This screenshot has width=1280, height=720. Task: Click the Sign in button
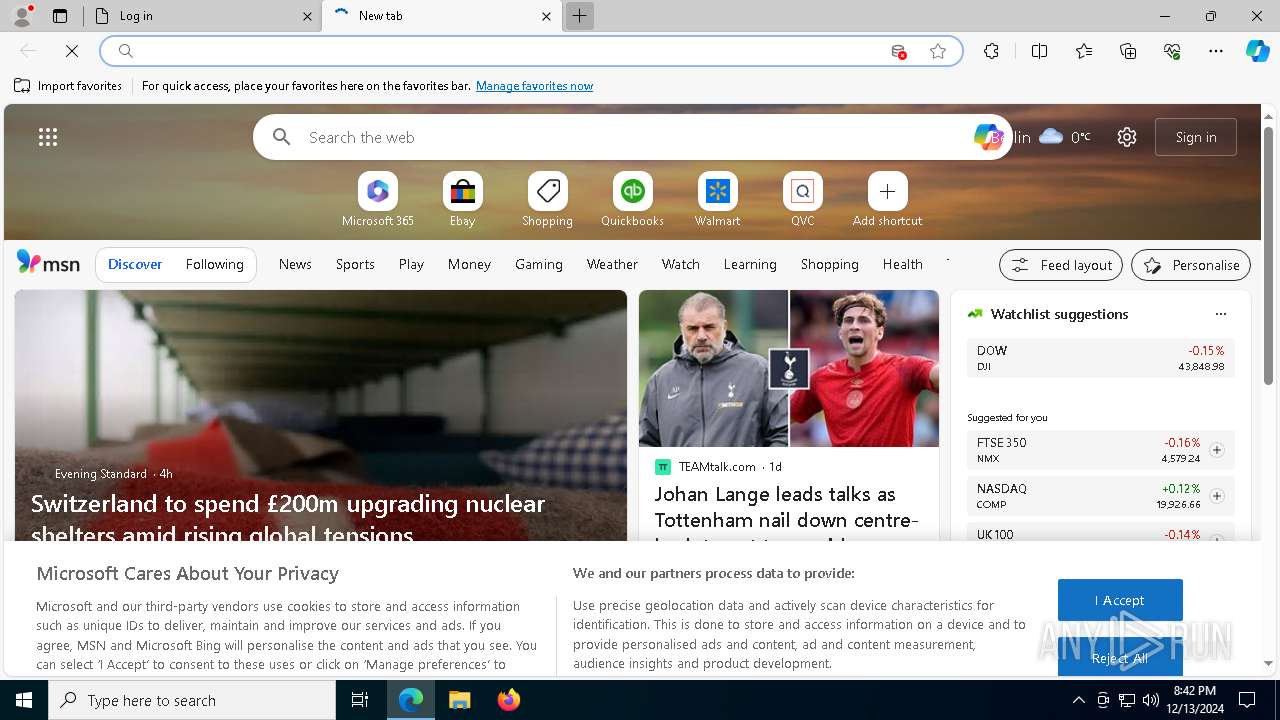[x=1196, y=137]
